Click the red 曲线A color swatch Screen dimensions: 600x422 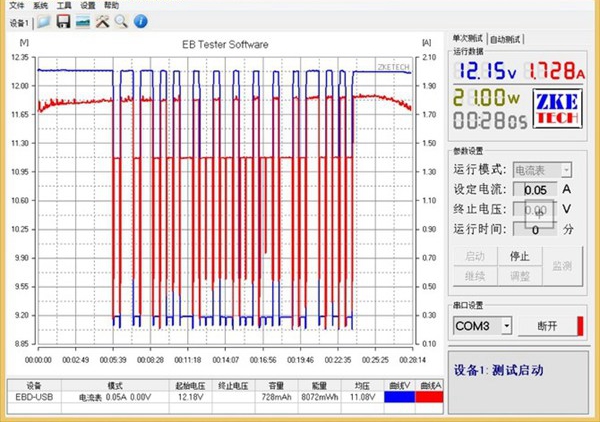pyautogui.click(x=431, y=397)
